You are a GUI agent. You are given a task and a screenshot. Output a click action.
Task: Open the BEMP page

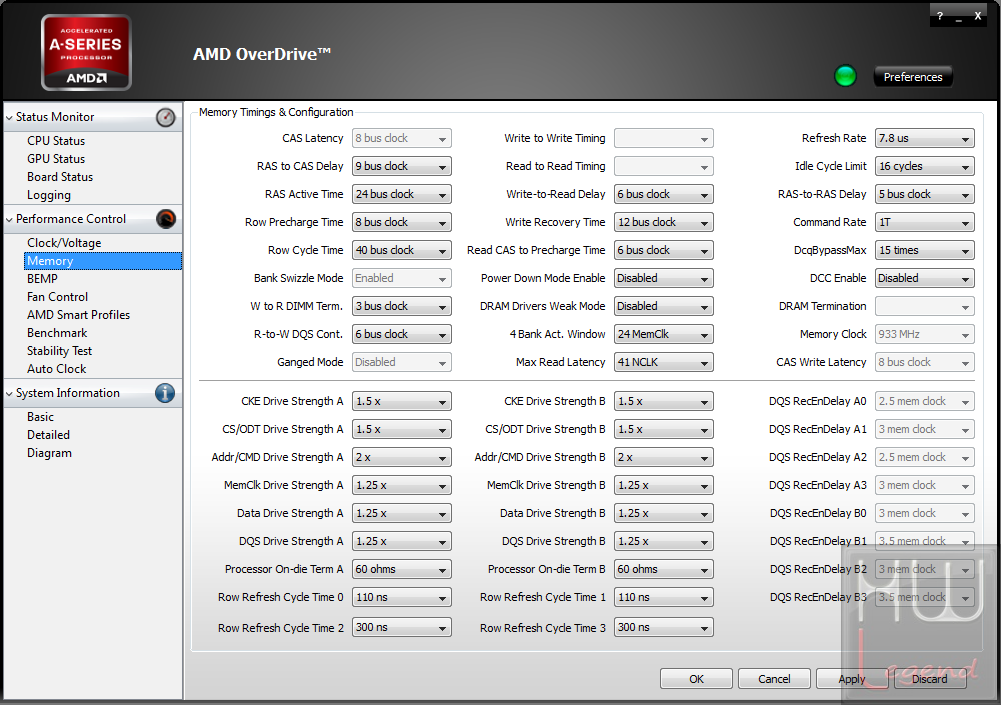point(42,278)
